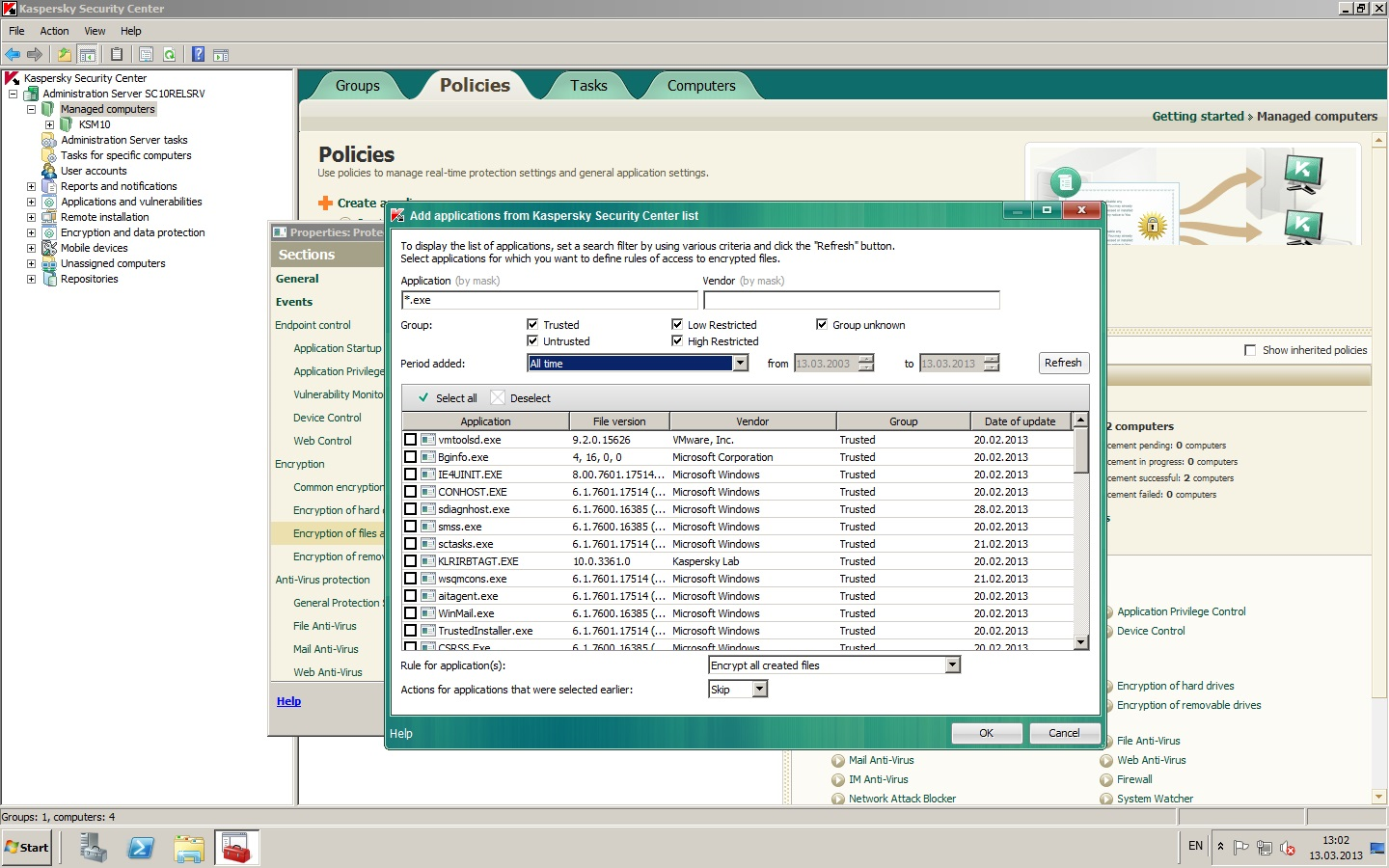This screenshot has width=1389, height=868.
Task: Sort list by Date of update column
Action: (1021, 421)
